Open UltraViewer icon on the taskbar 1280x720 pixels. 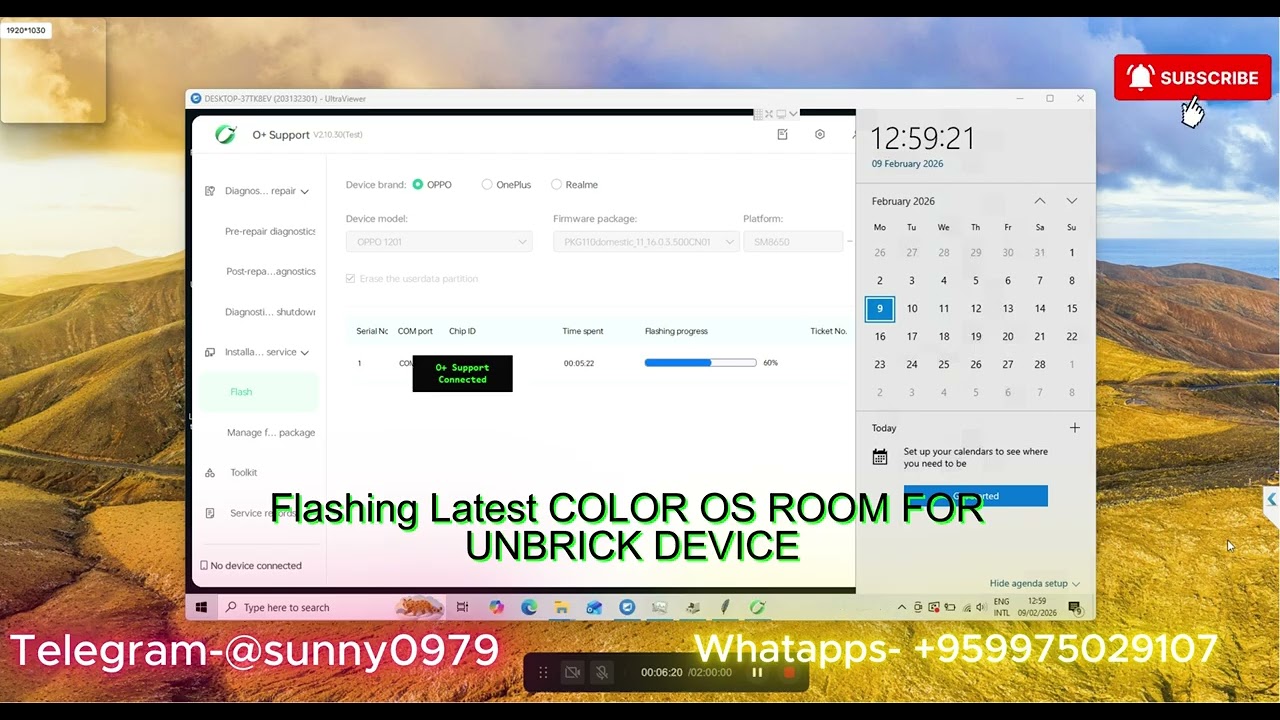pyautogui.click(x=627, y=607)
